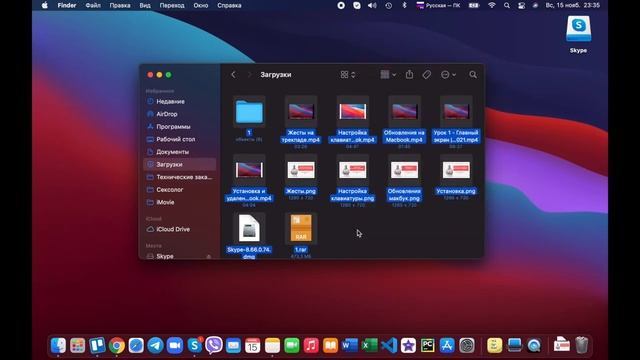The width and height of the screenshot is (640, 360).
Task: Click the tag icon in Finder toolbar
Action: 427,74
